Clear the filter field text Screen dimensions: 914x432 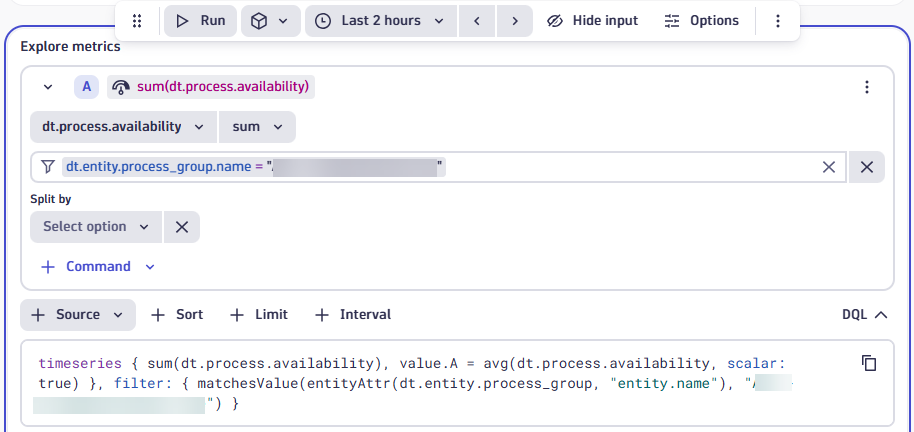click(828, 167)
